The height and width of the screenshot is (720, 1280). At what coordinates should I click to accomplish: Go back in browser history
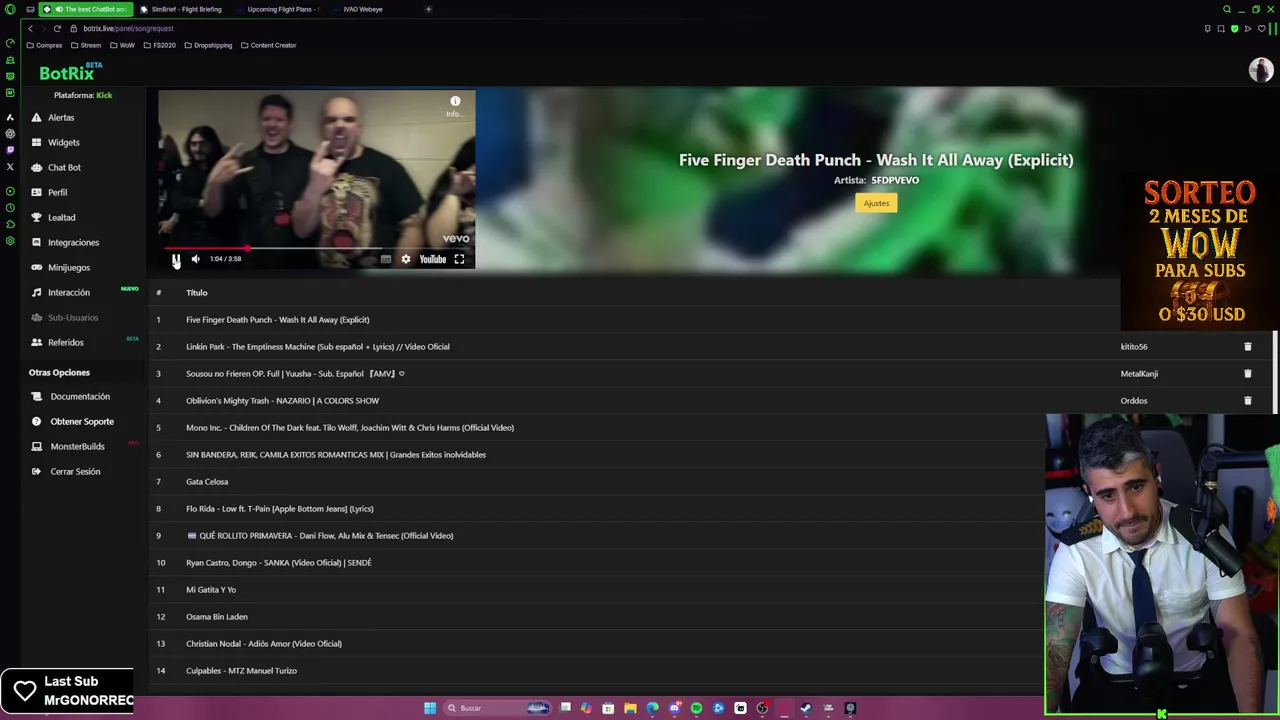[30, 28]
